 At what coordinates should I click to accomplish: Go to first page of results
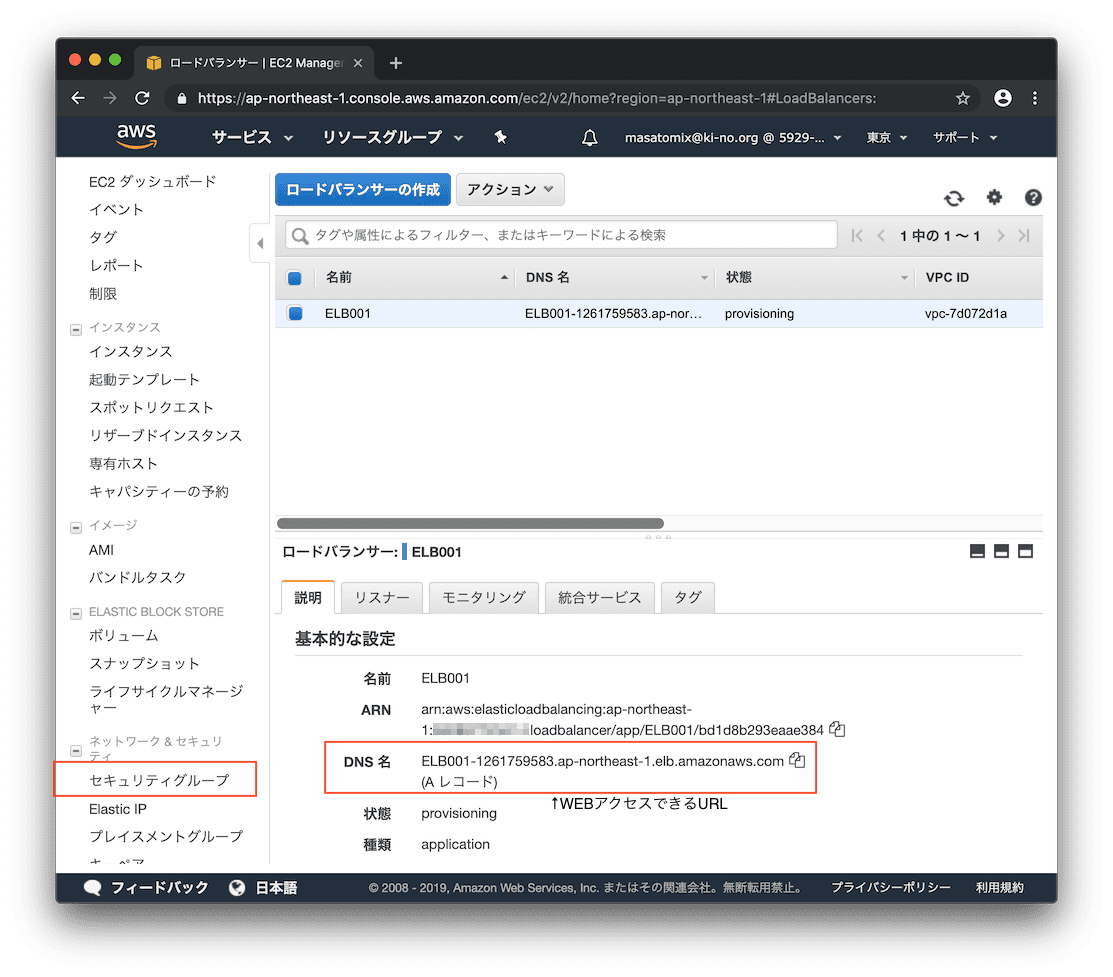point(857,236)
